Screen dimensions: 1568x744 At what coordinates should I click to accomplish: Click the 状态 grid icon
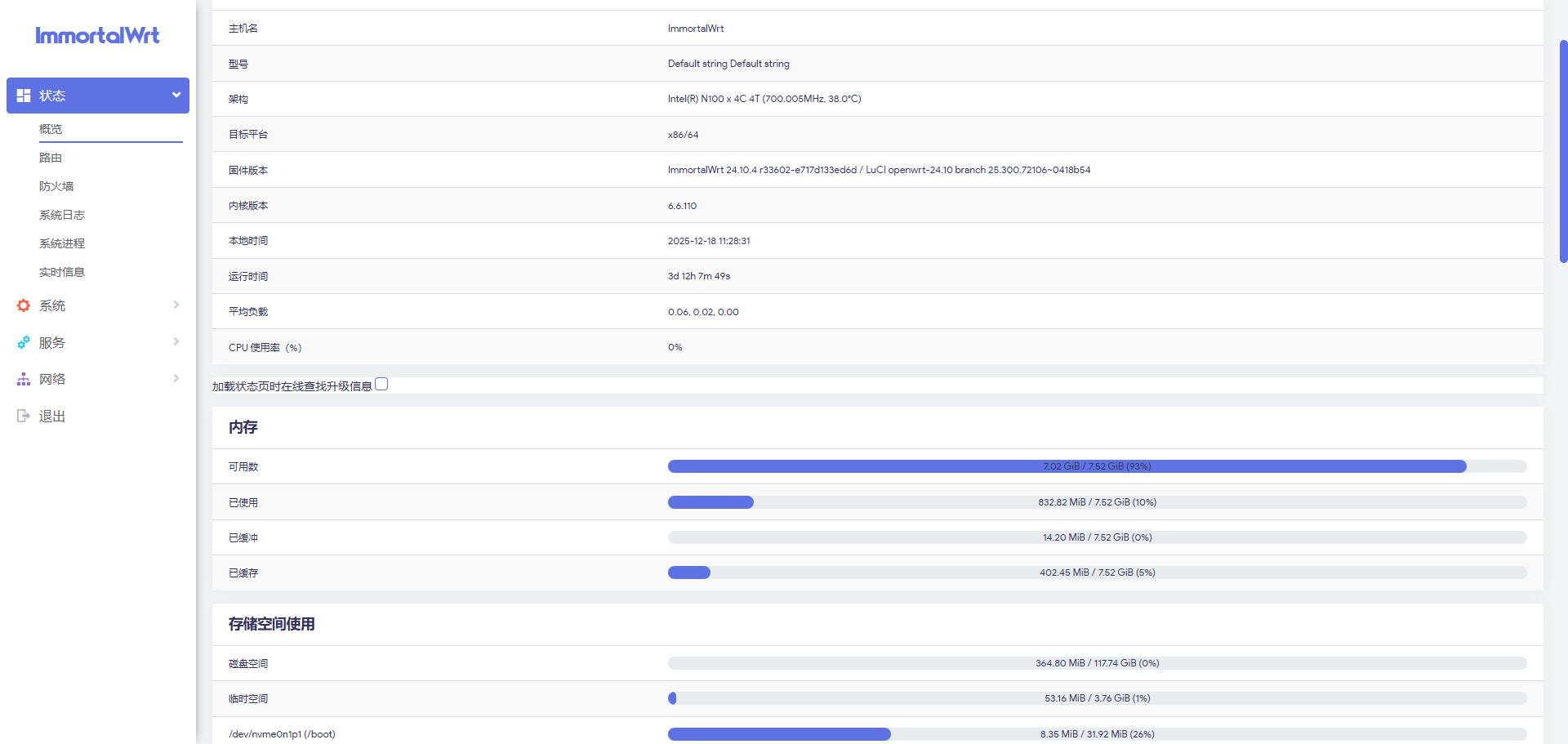pos(24,96)
